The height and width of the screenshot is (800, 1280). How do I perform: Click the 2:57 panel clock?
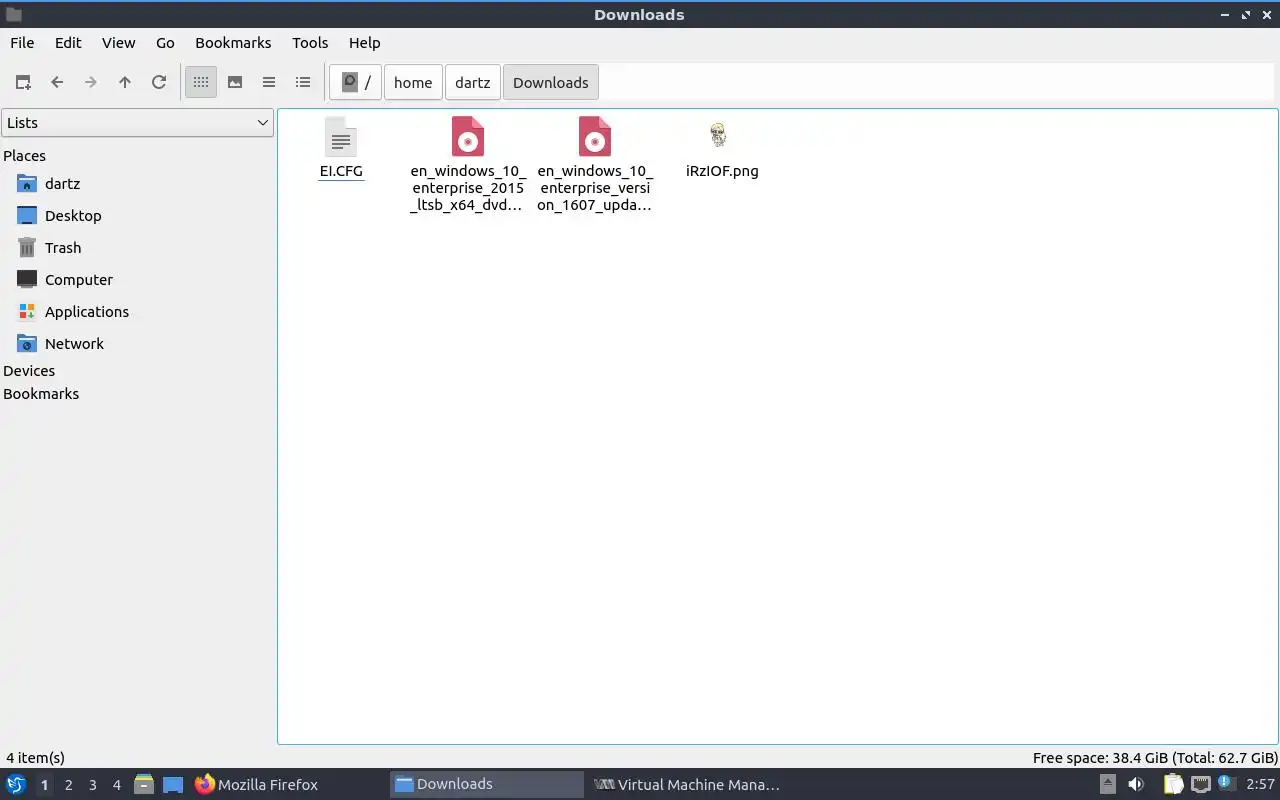1260,784
